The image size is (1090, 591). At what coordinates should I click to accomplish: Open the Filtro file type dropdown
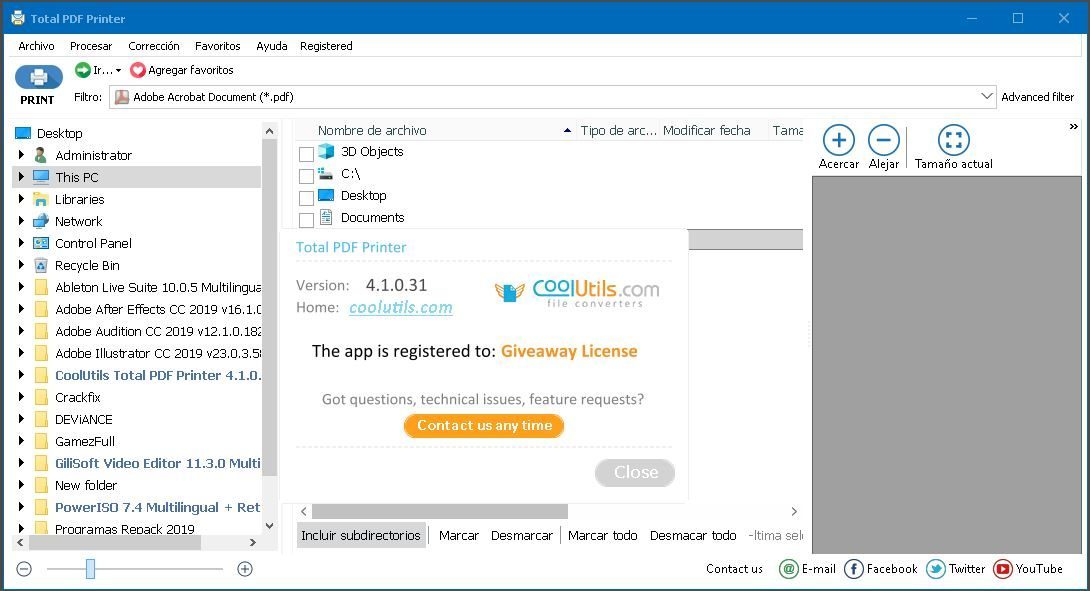(986, 97)
